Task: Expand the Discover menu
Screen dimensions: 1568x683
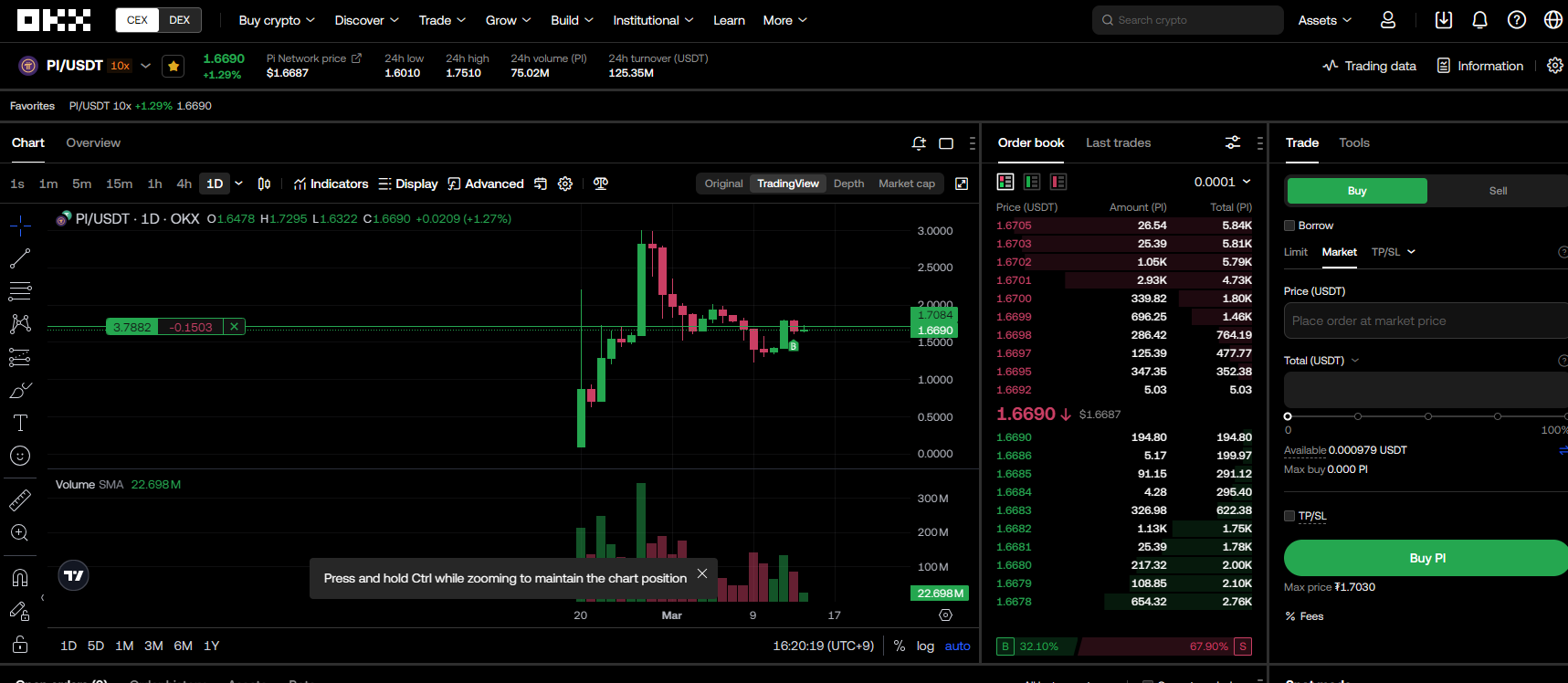Action: 366,20
